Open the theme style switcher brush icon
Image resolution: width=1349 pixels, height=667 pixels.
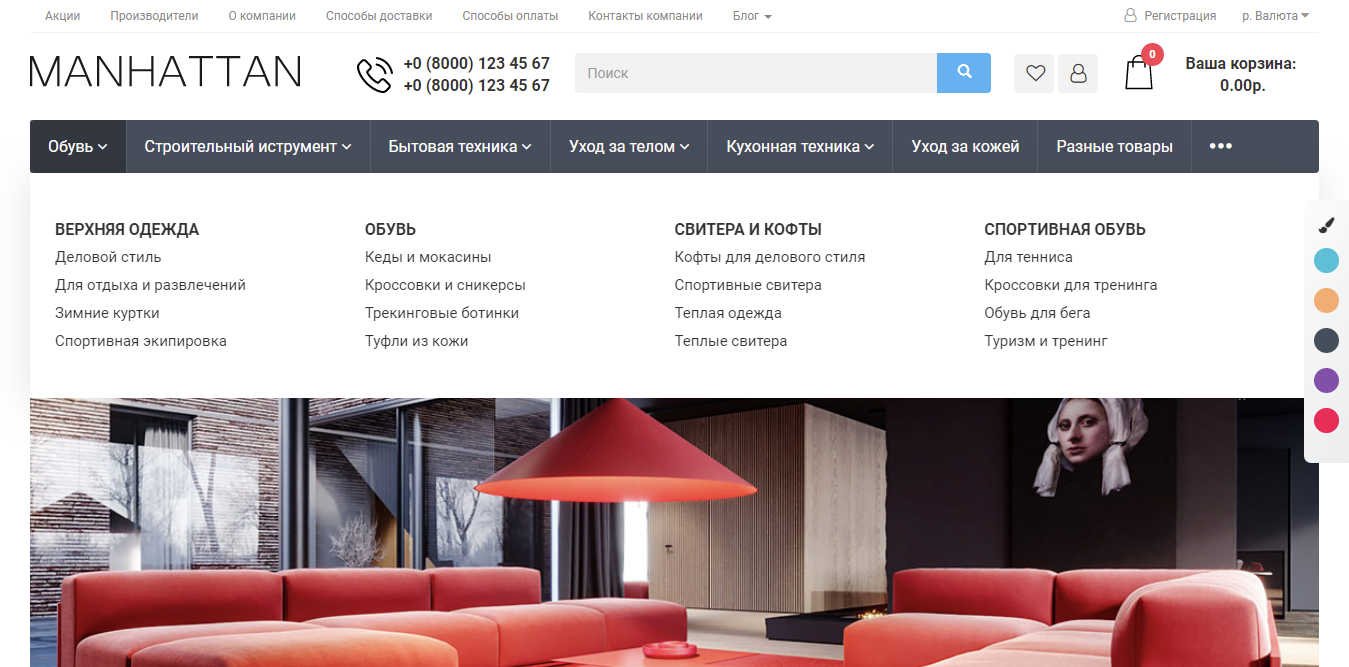tap(1325, 223)
